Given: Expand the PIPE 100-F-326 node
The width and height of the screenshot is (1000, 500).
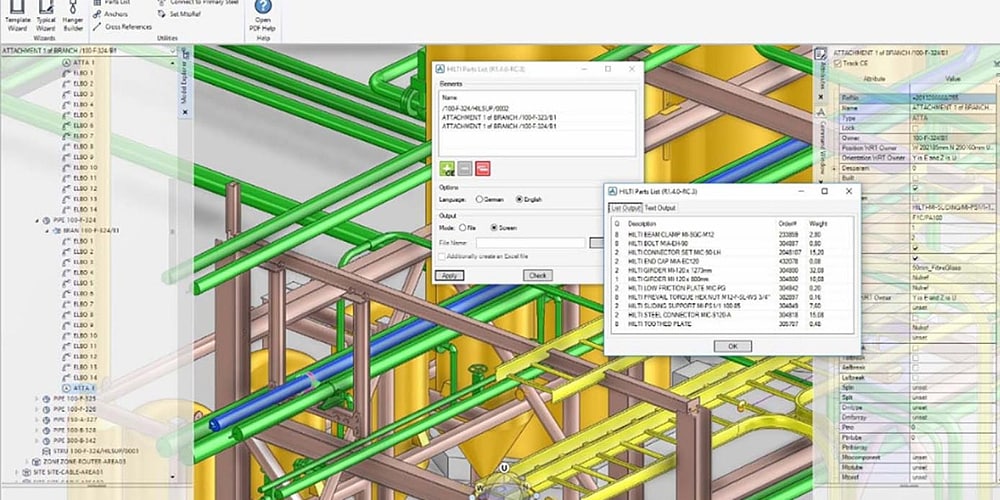Looking at the screenshot, I should click(x=37, y=409).
